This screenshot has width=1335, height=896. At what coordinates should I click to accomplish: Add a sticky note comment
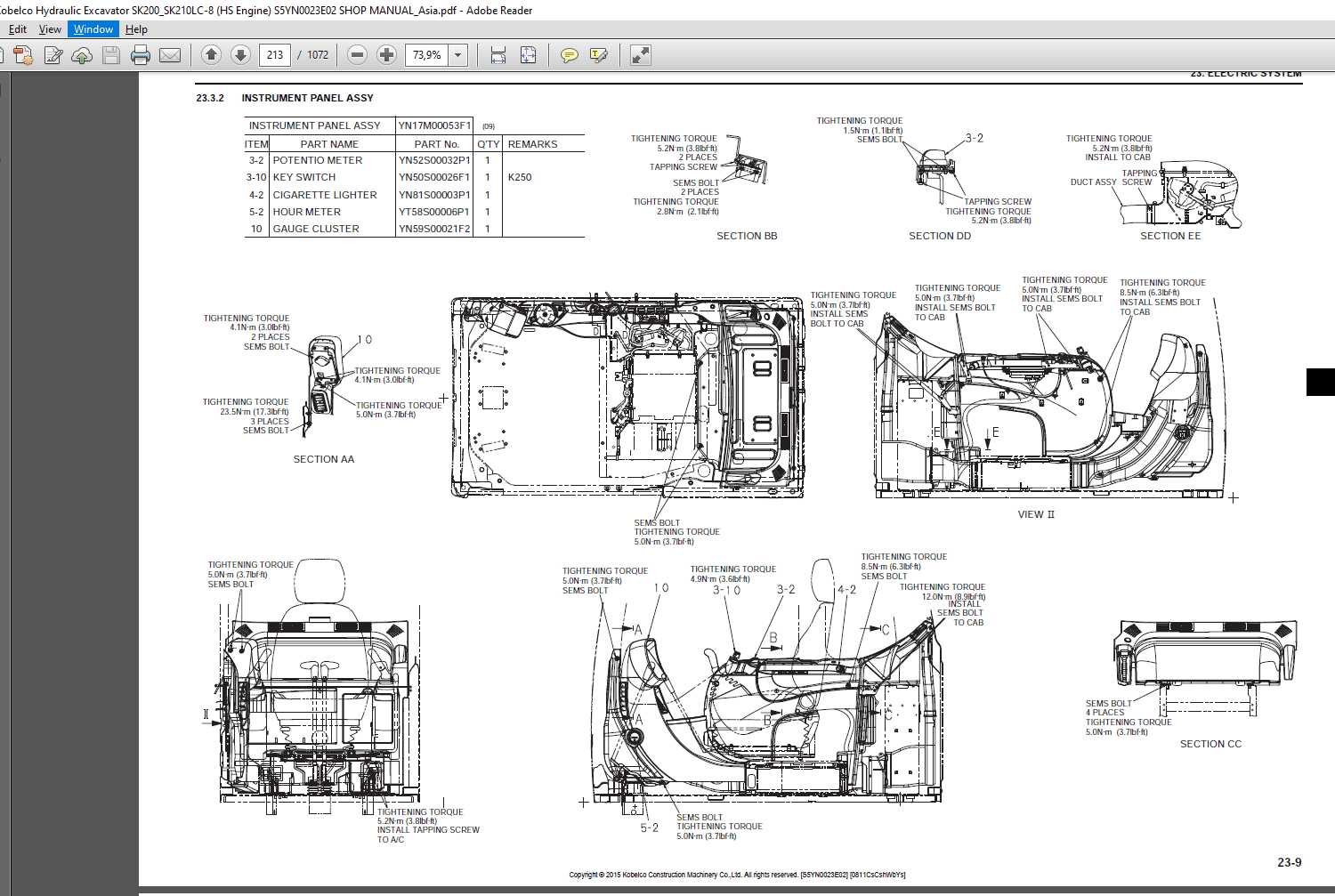(569, 55)
